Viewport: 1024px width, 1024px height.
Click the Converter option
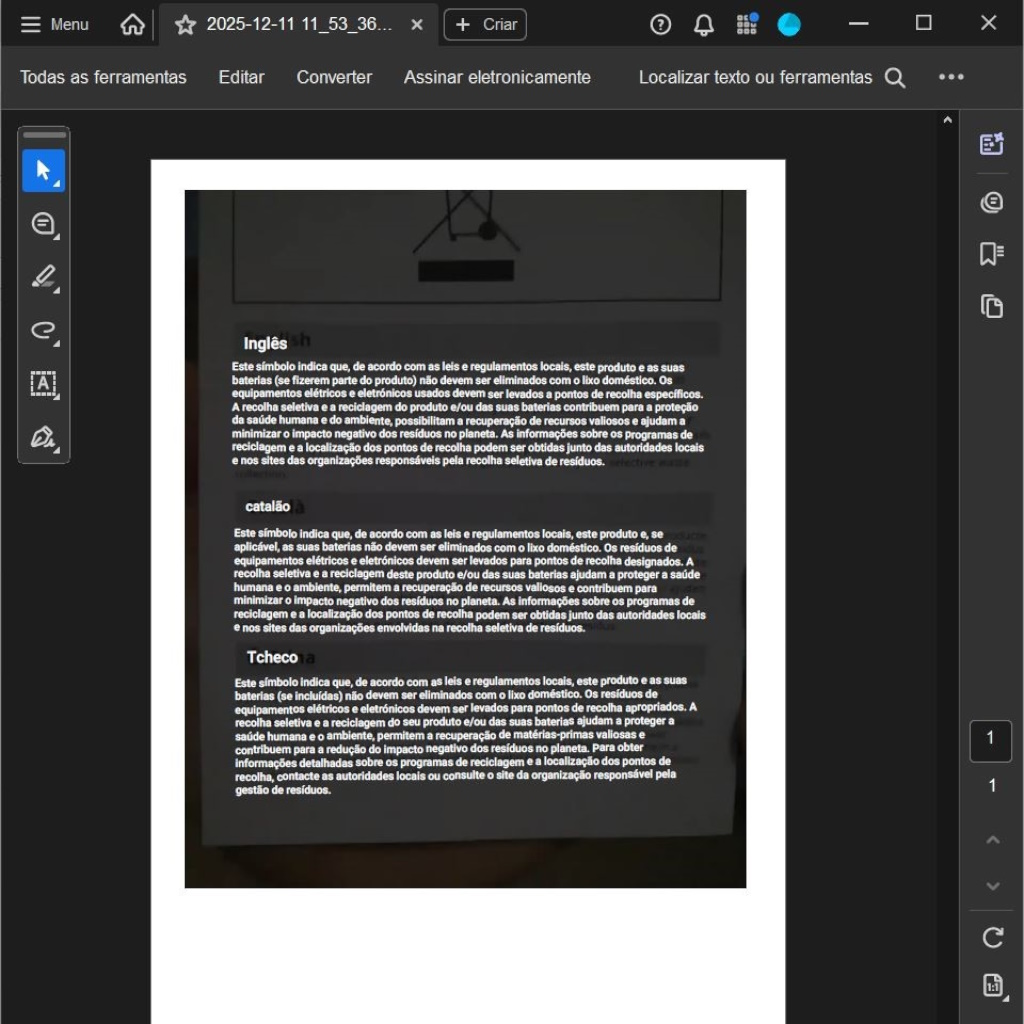pyautogui.click(x=334, y=77)
